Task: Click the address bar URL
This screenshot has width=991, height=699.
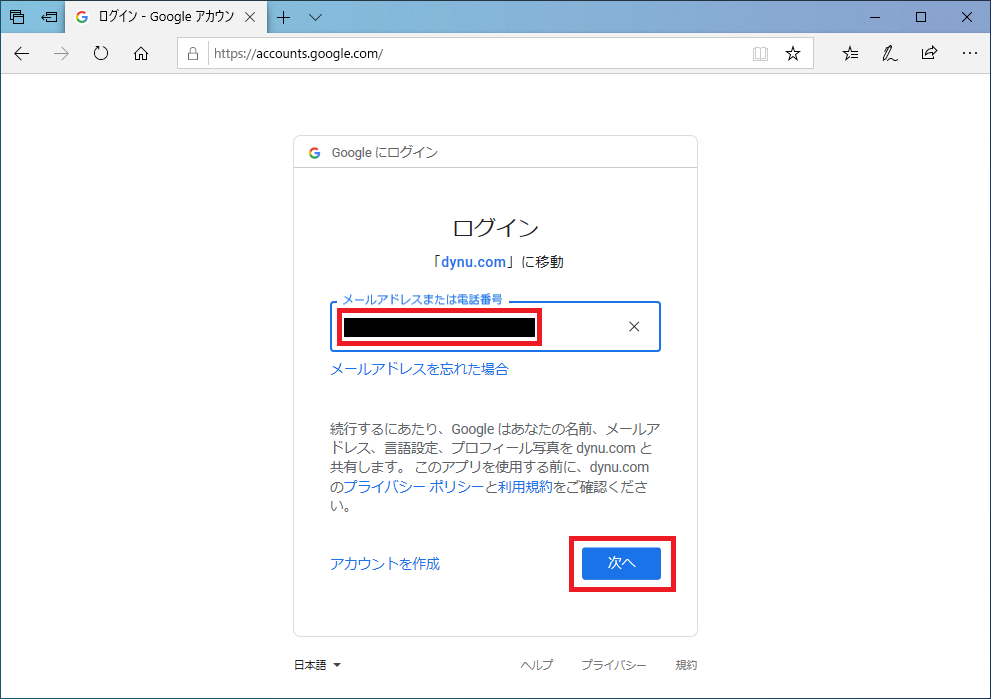Action: (298, 54)
